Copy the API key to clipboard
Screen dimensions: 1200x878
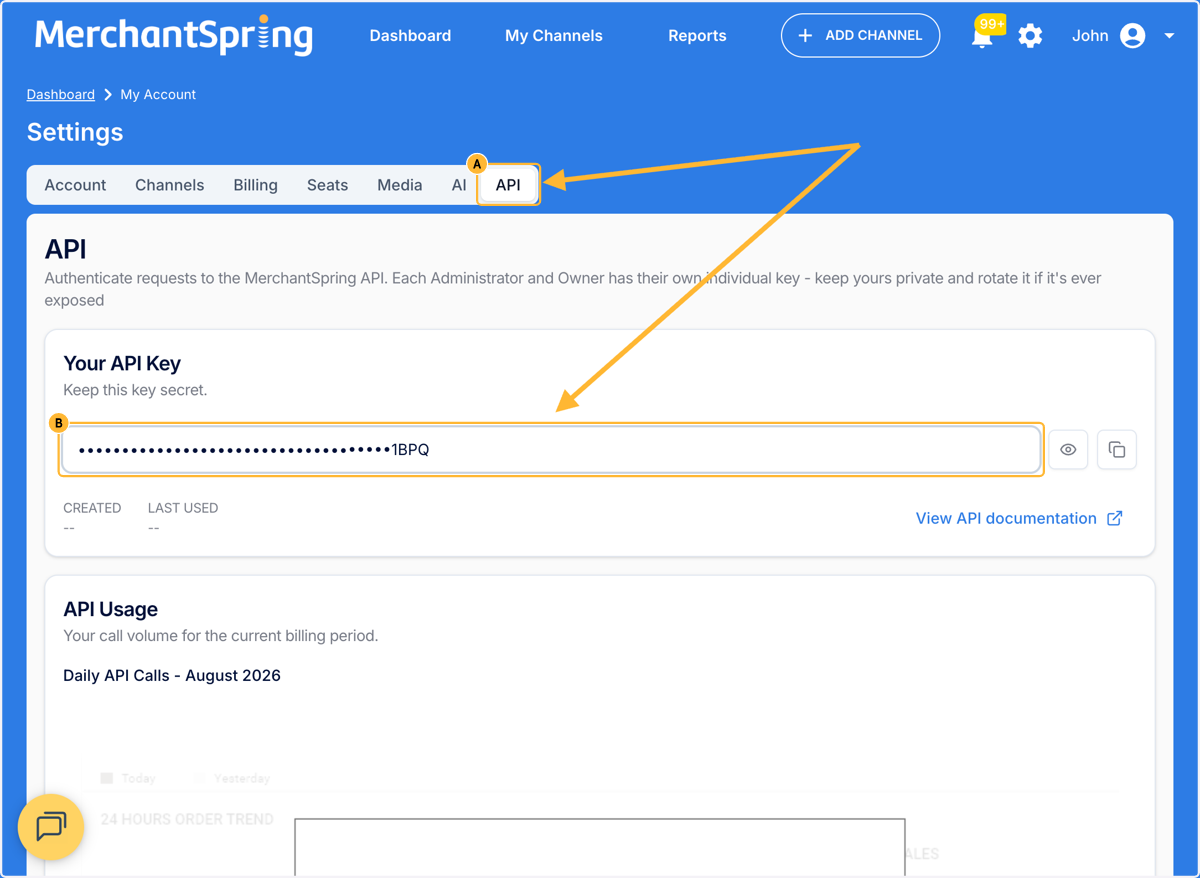[x=1117, y=450]
